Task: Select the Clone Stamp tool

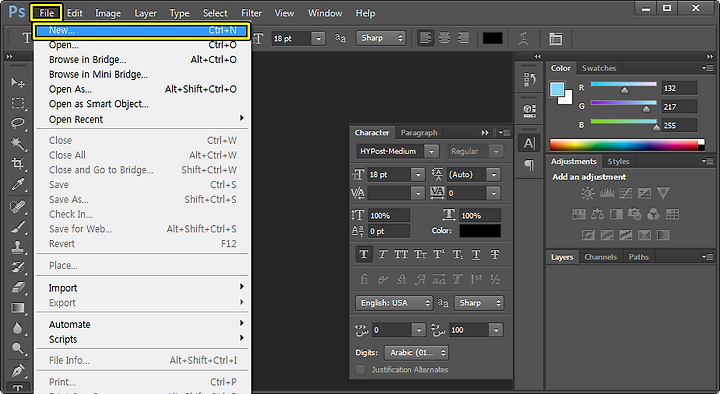Action: (18, 247)
